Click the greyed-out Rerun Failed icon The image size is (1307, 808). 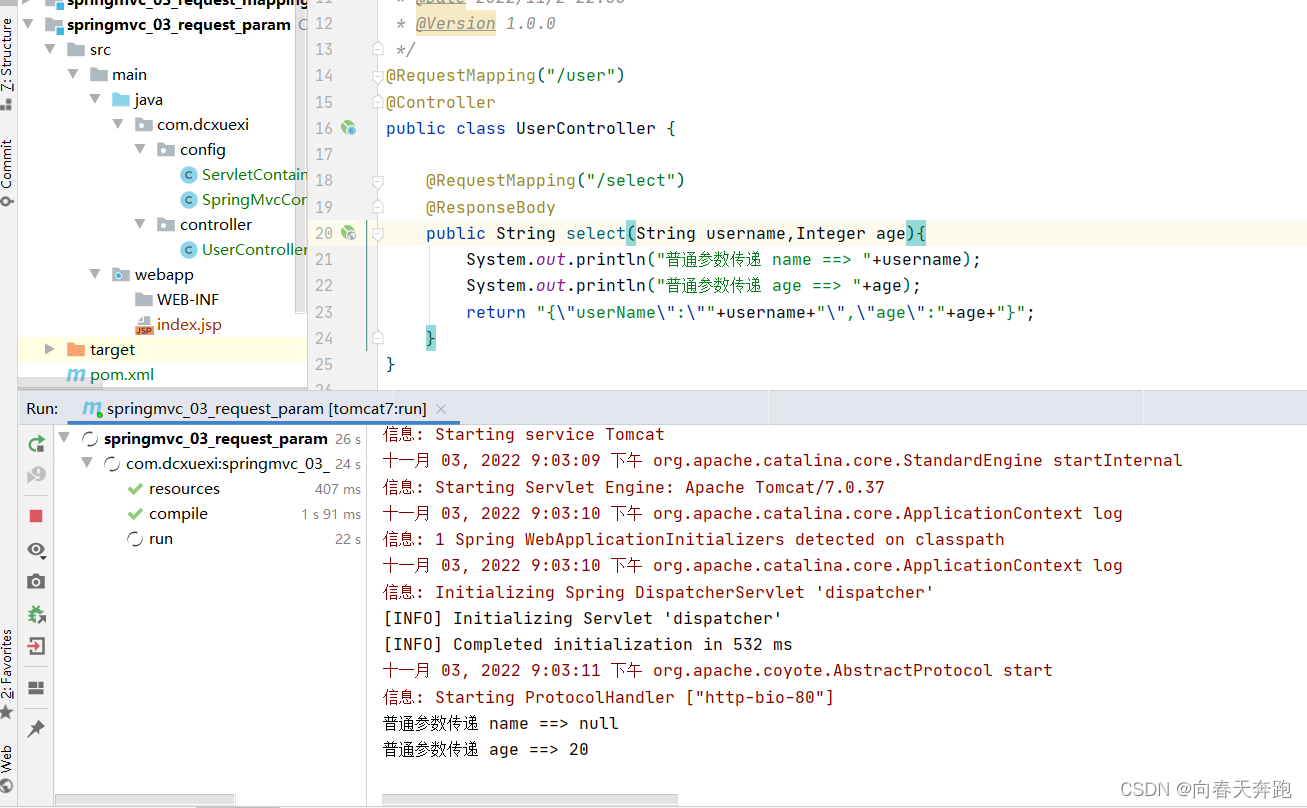(36, 475)
